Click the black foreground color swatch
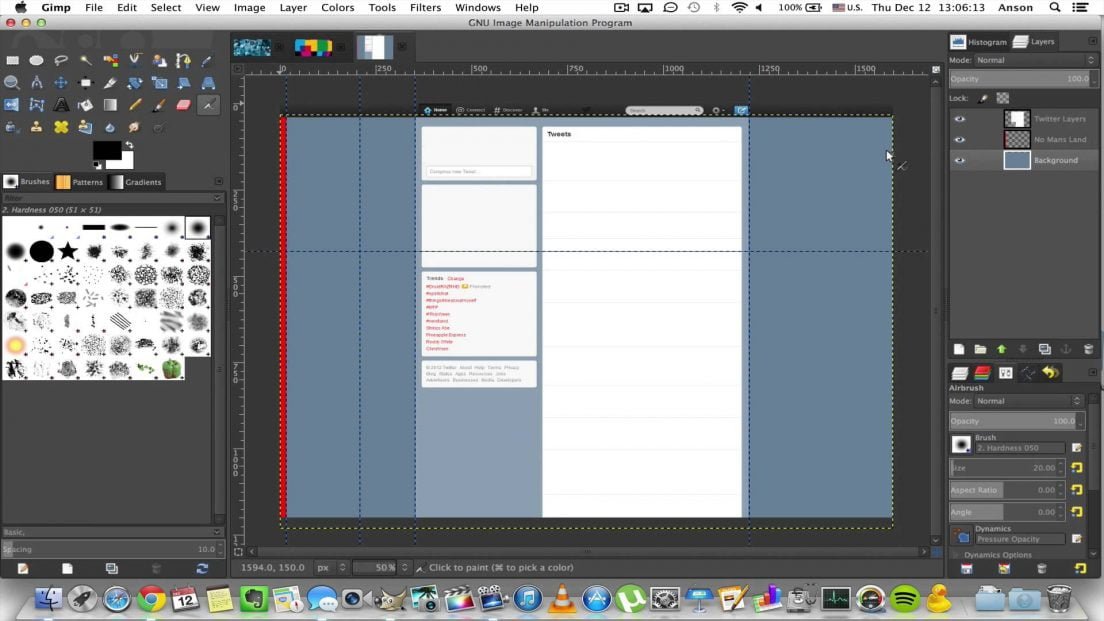Viewport: 1104px width, 621px height. (106, 150)
